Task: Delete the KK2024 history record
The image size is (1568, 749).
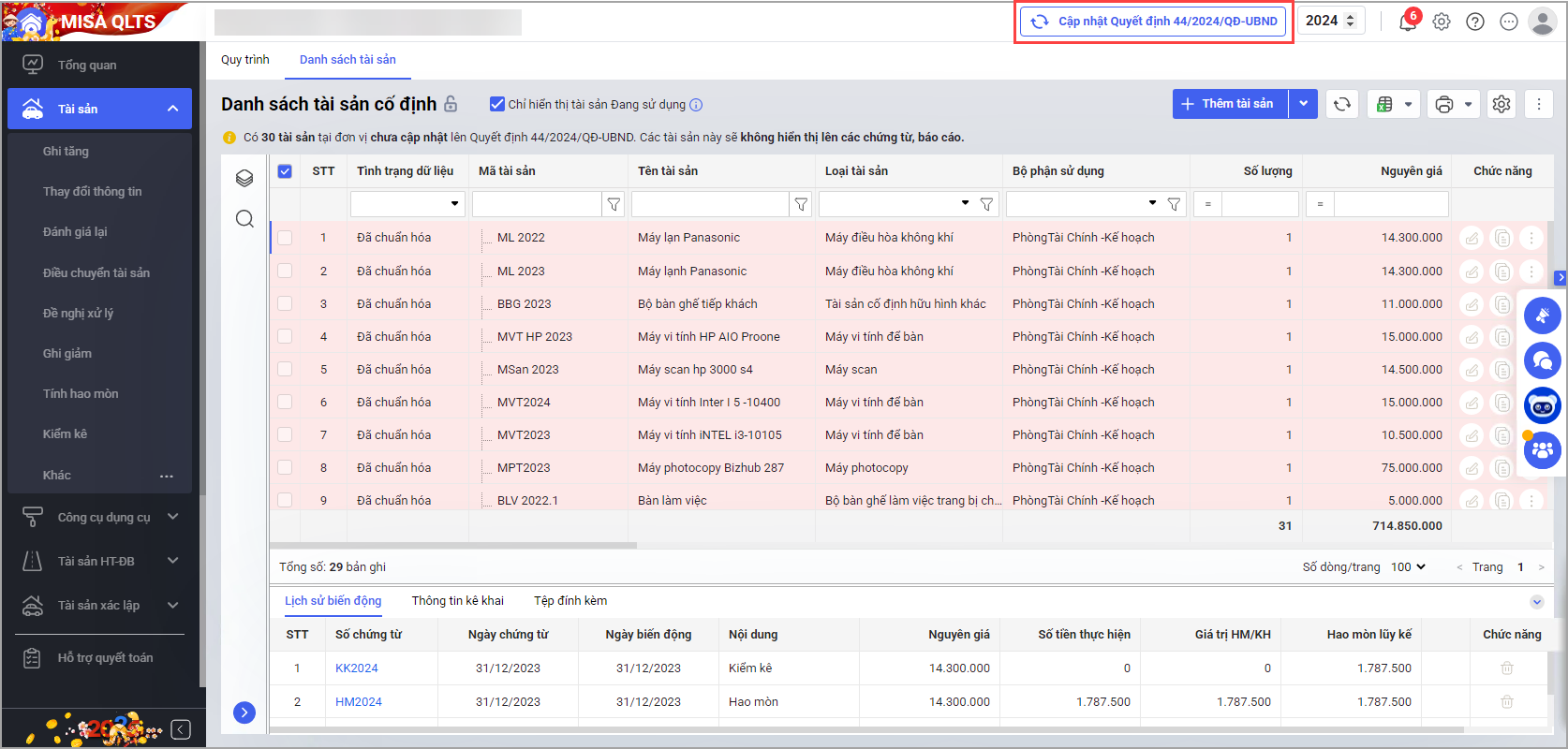Action: tap(1506, 668)
